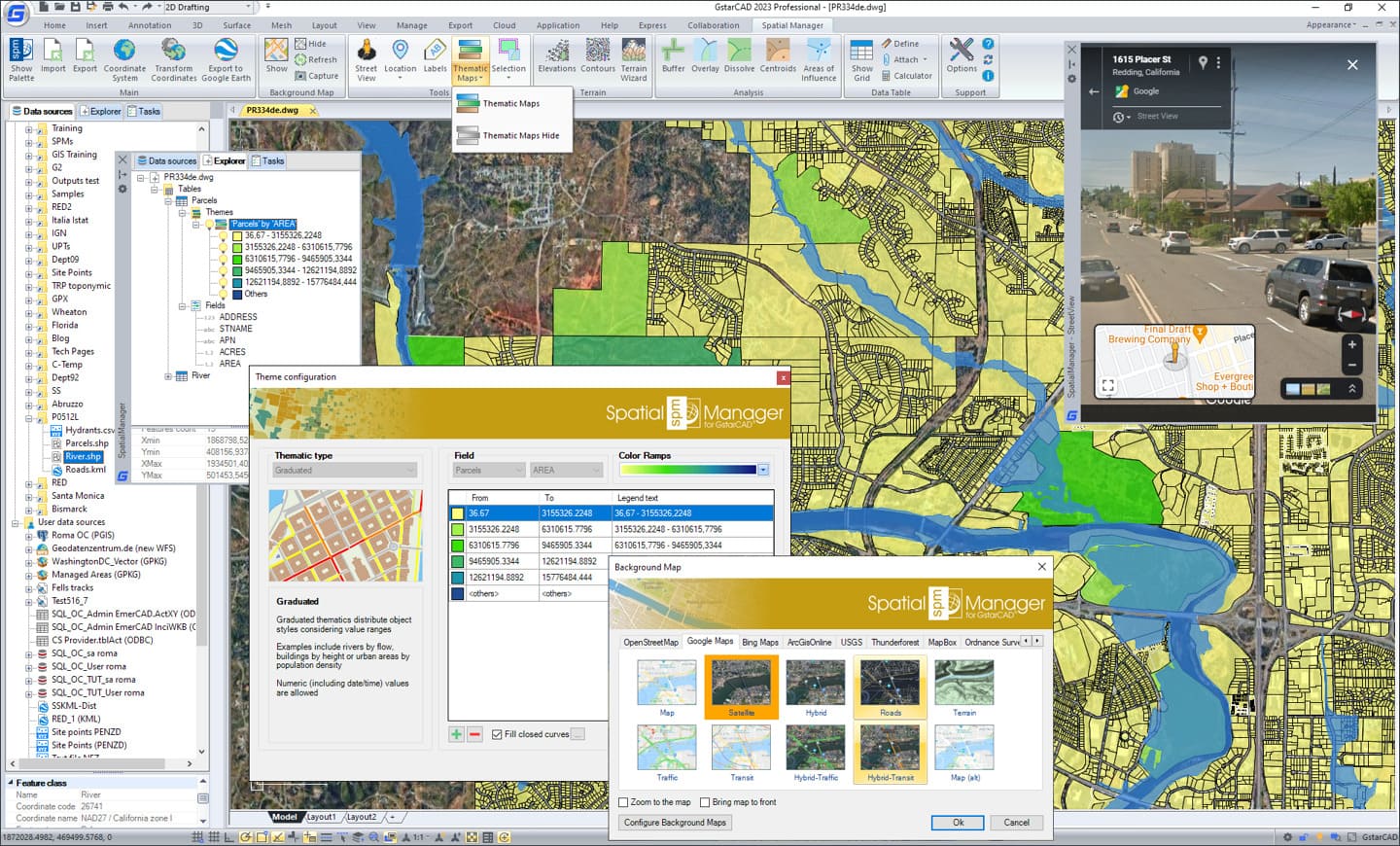Open the Color Ramps dropdown arrow
Screen dimensions: 1400x846
(763, 470)
